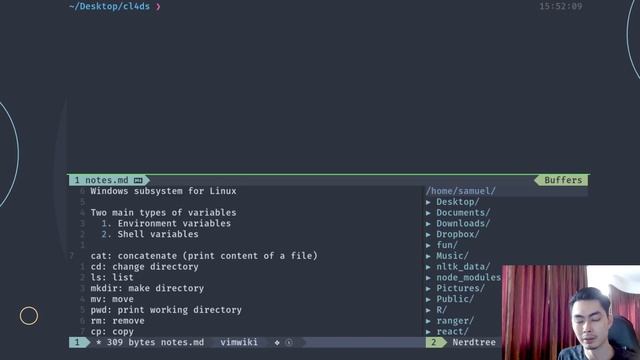Open the Desktop/ entry in Nerdtree

tap(458, 202)
